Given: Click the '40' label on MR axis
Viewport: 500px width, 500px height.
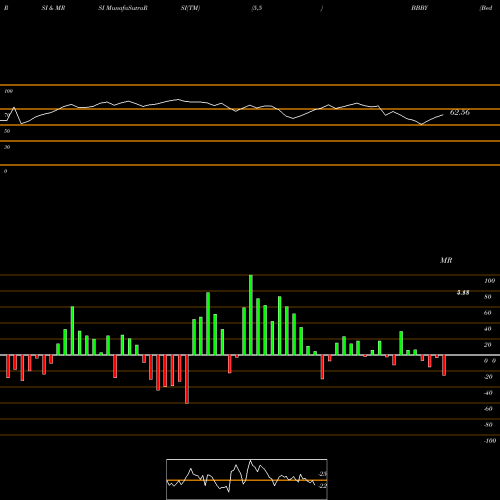Looking at the screenshot, I should coord(488,329).
